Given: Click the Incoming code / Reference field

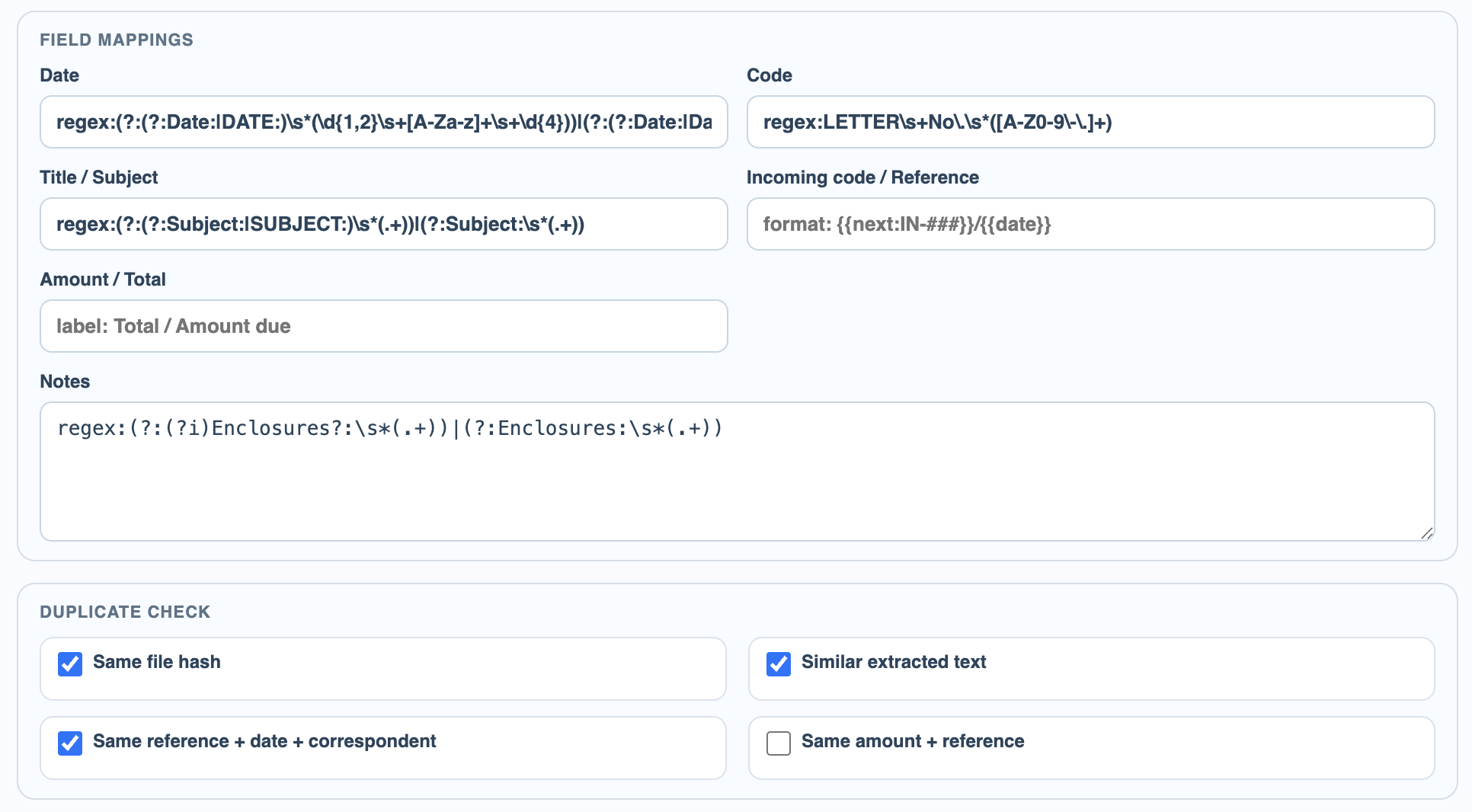Looking at the screenshot, I should 1091,224.
